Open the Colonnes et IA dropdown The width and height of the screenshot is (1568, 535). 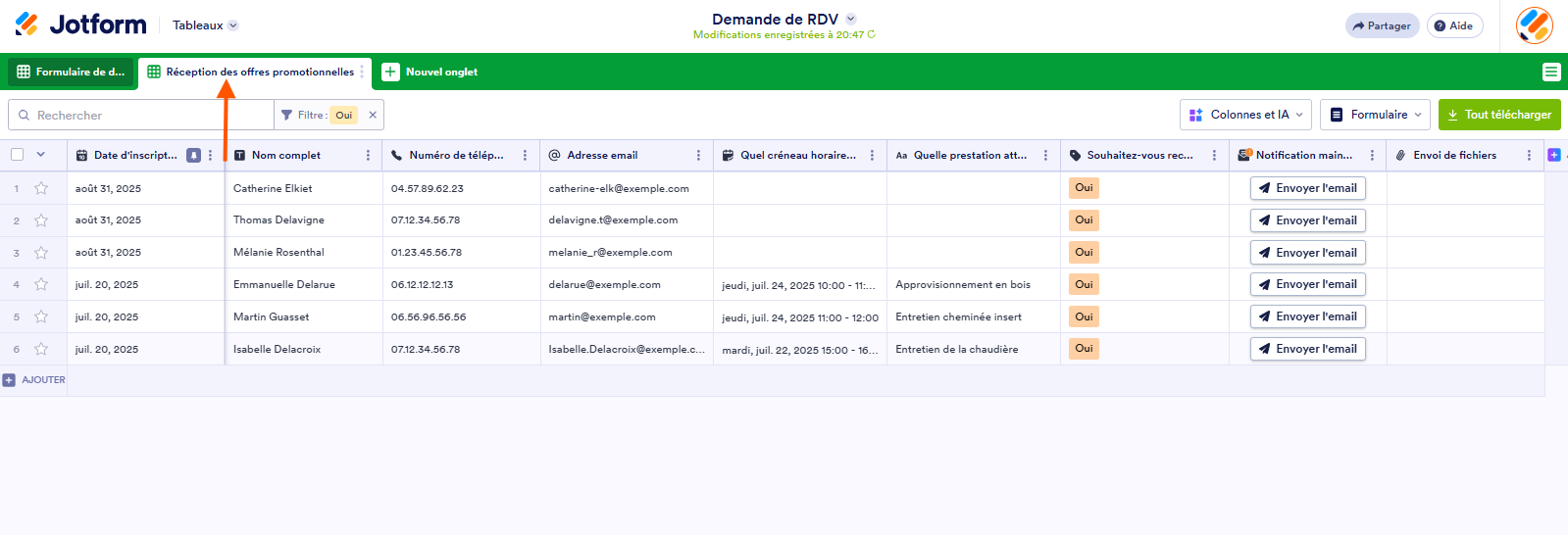[1246, 115]
